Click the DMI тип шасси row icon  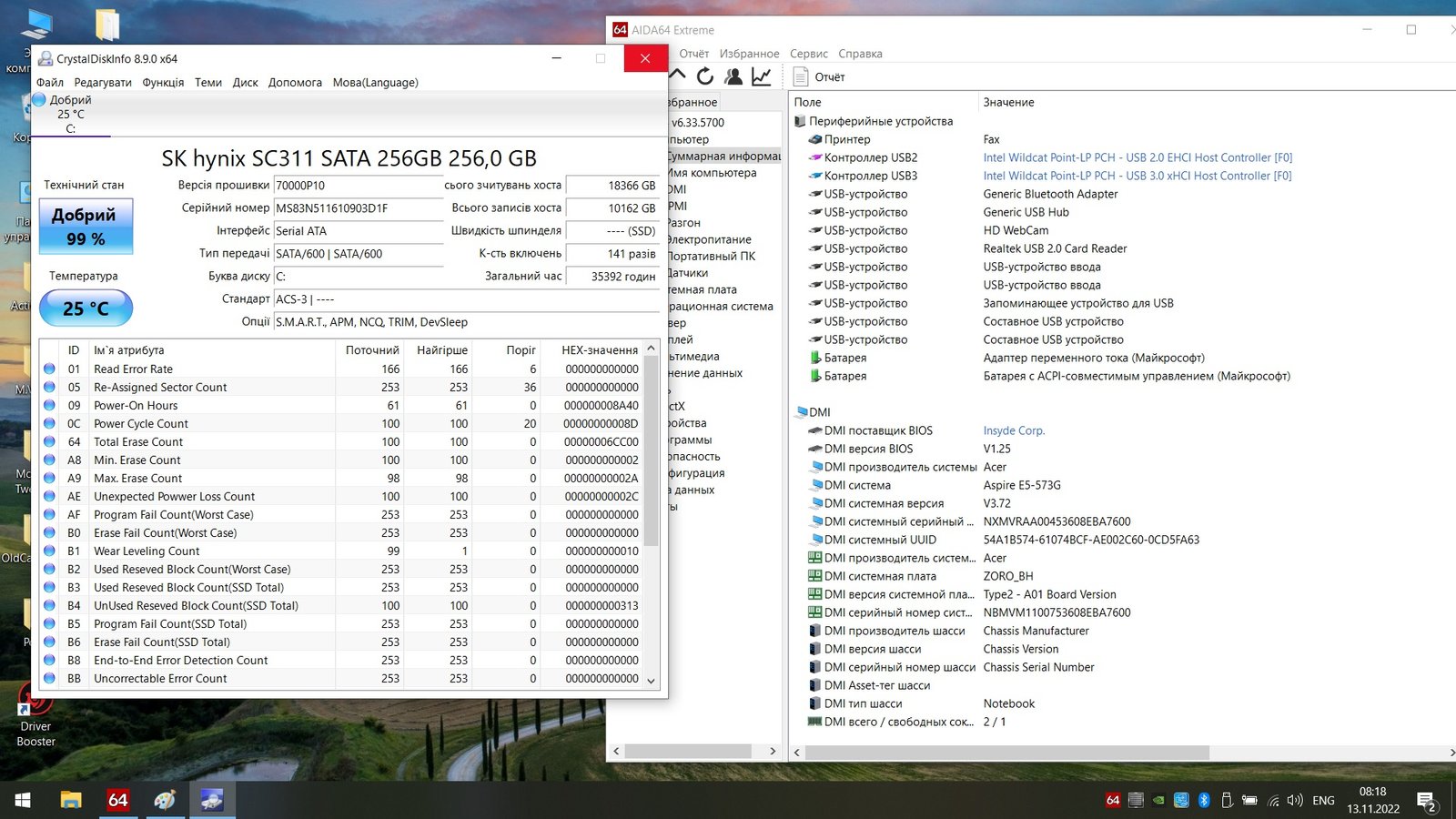[x=815, y=703]
